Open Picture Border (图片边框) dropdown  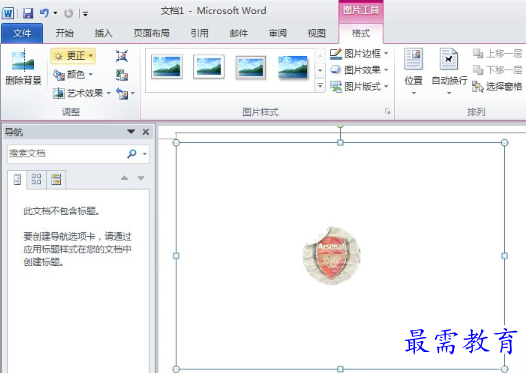point(359,53)
